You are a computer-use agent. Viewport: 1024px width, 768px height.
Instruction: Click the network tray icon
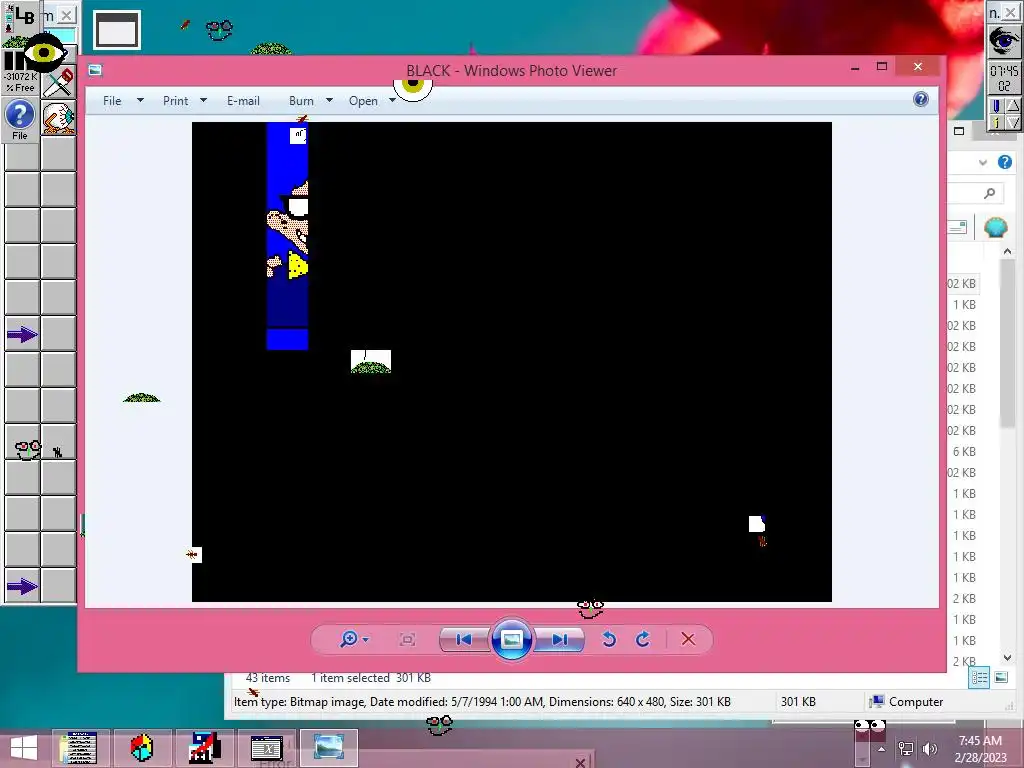pos(906,749)
